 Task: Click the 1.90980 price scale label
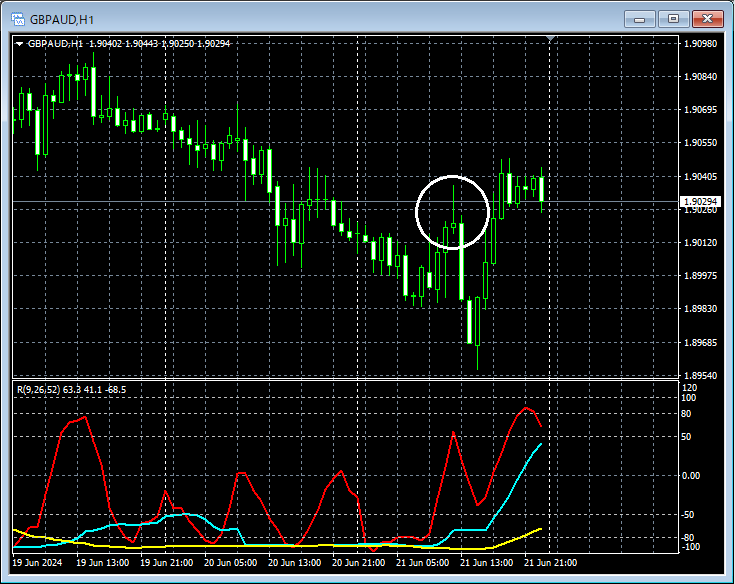pyautogui.click(x=700, y=44)
